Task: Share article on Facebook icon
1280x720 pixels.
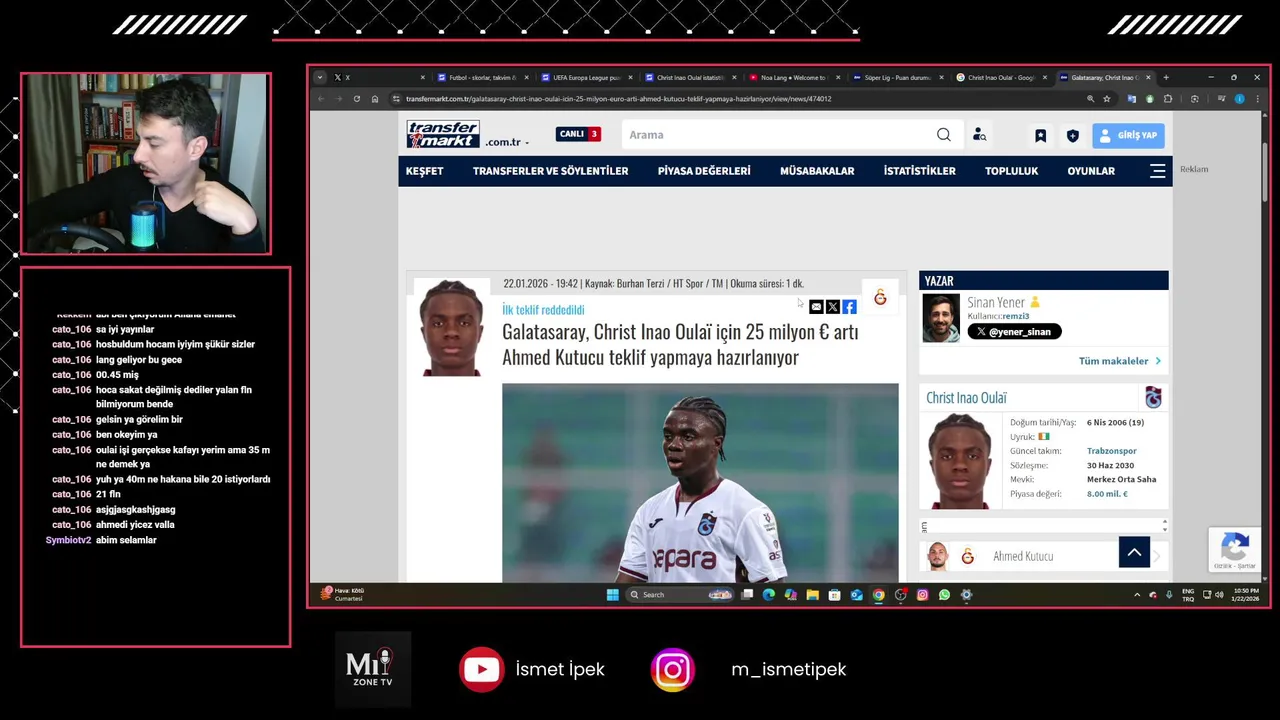Action: [849, 307]
